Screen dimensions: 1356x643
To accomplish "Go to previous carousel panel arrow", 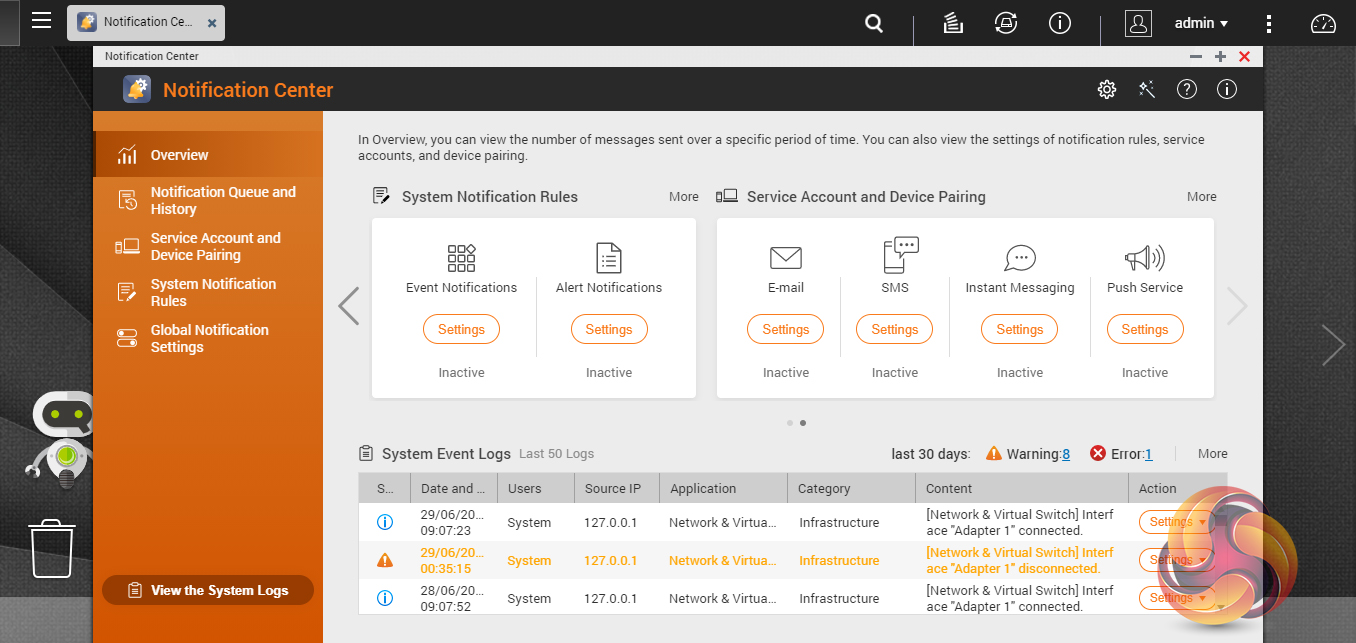I will [348, 306].
